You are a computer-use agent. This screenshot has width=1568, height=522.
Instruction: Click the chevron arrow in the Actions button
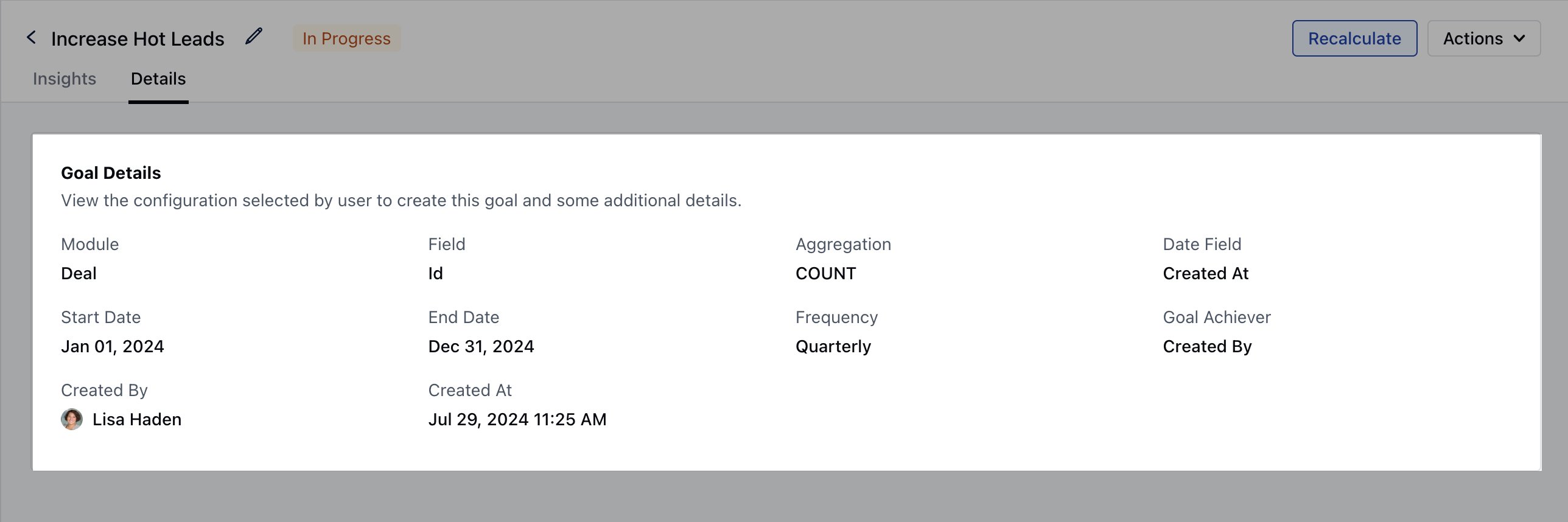1519,38
